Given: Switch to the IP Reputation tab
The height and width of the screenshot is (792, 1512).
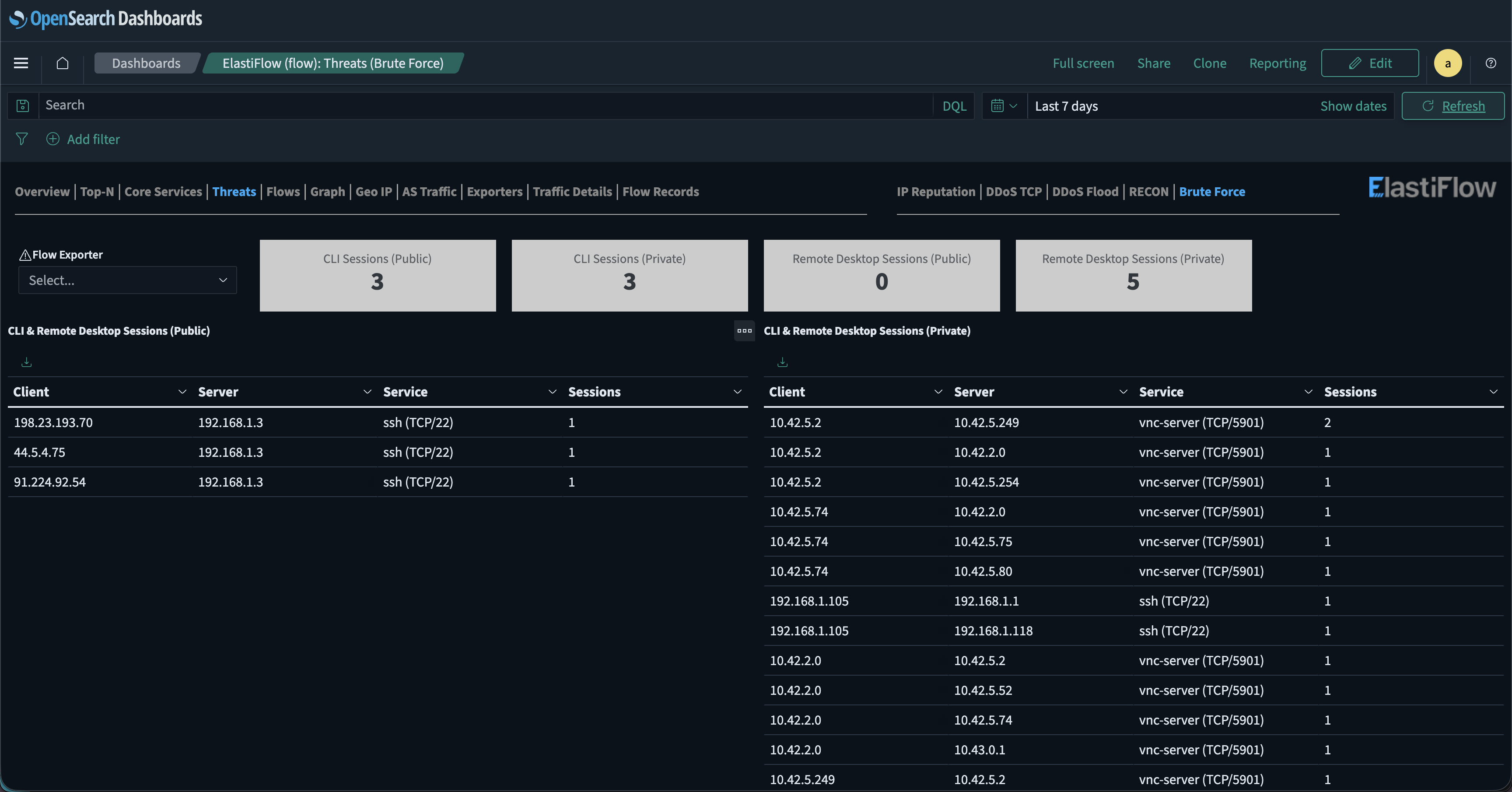Looking at the screenshot, I should click(x=935, y=191).
